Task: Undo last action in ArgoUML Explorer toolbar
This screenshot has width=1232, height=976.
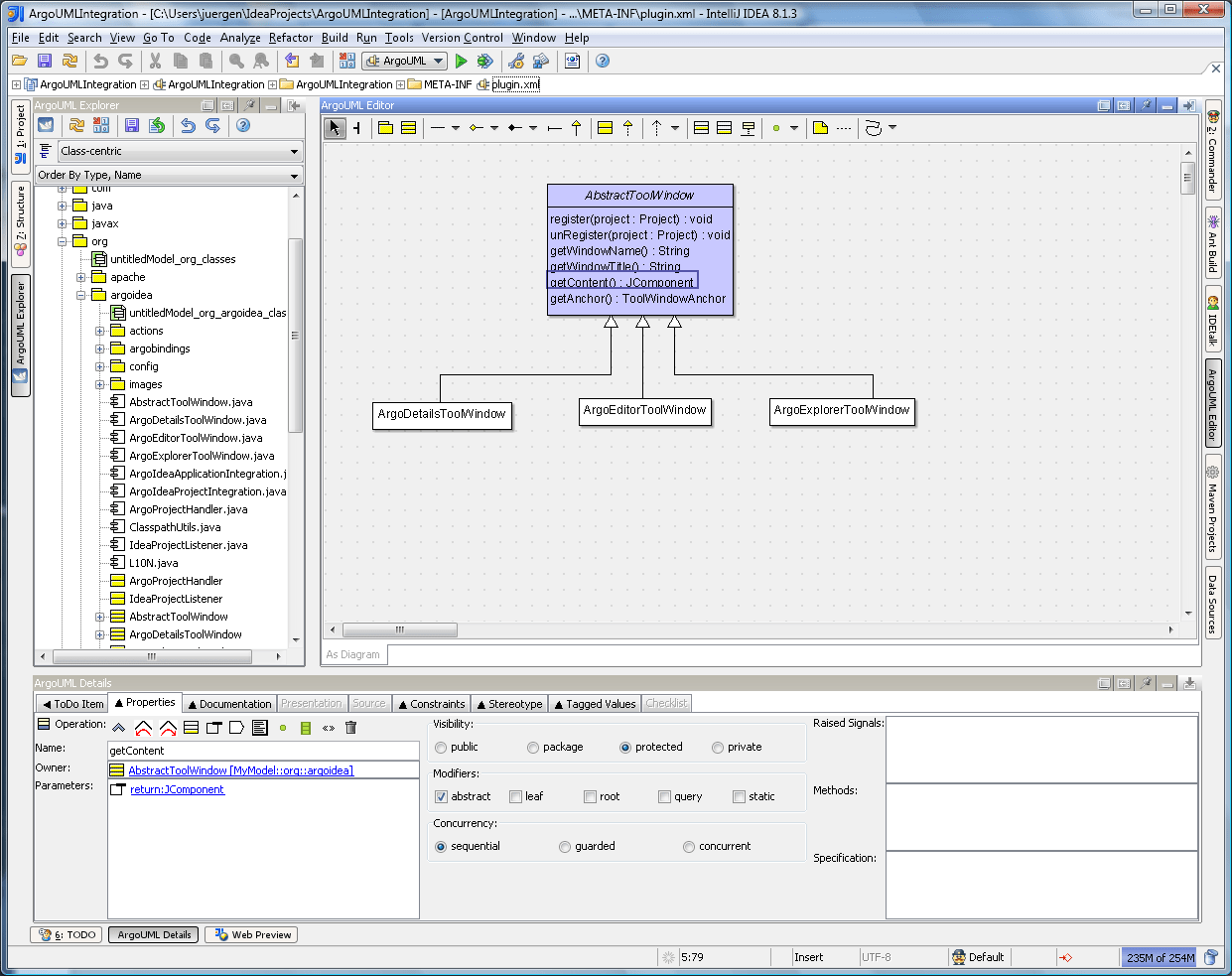Action: pos(188,124)
